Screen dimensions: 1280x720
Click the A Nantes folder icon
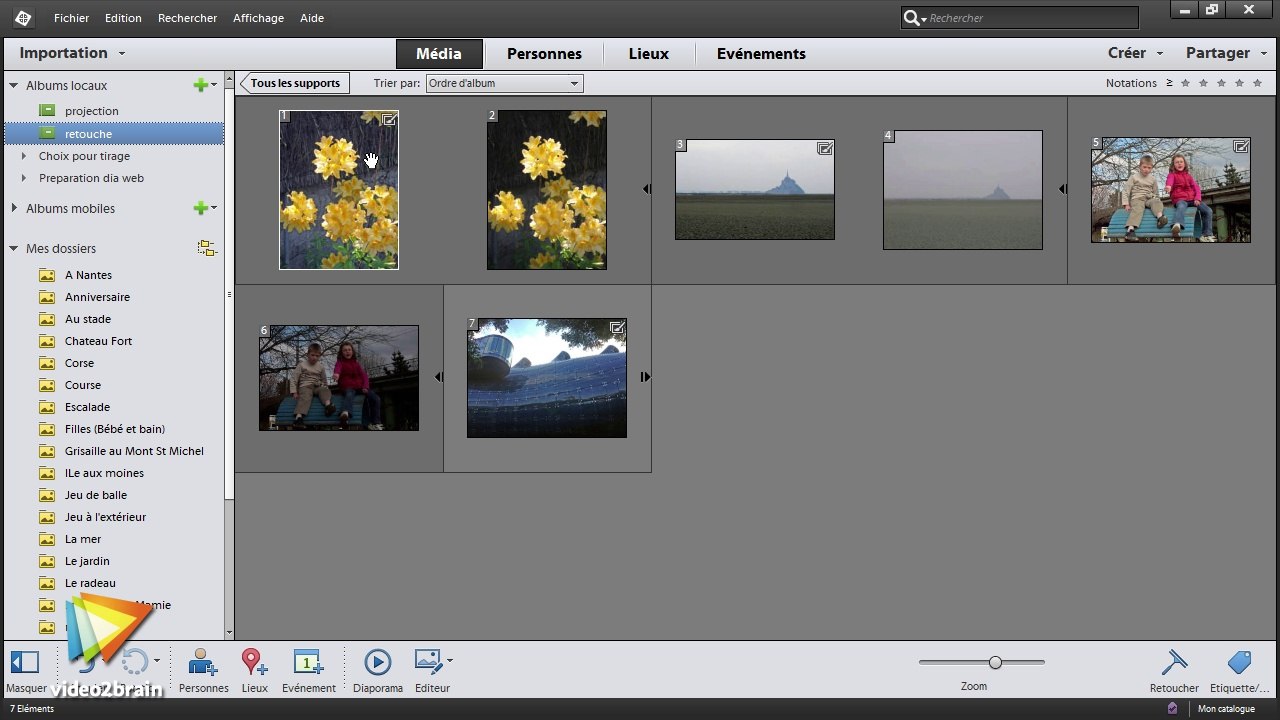pyautogui.click(x=46, y=275)
